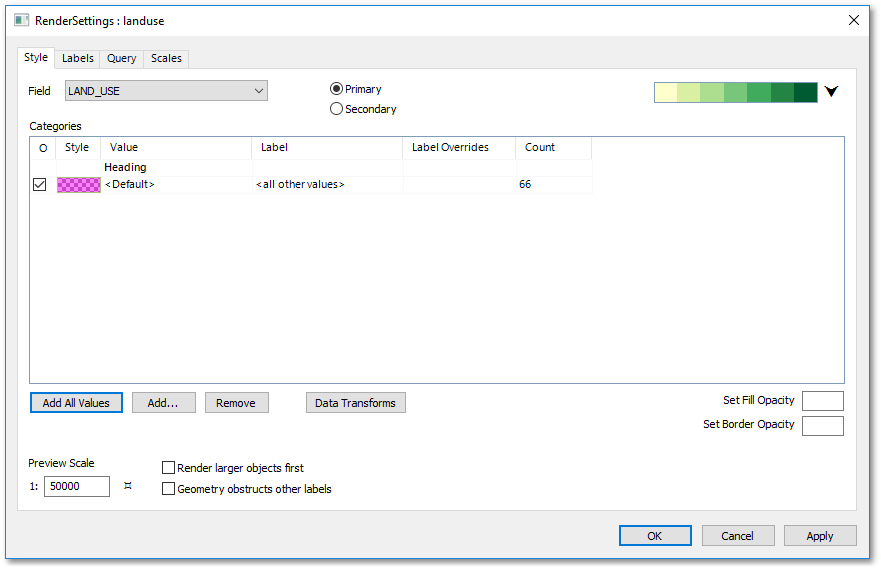Click the Label column header
The height and width of the screenshot is (570, 881).
point(327,147)
